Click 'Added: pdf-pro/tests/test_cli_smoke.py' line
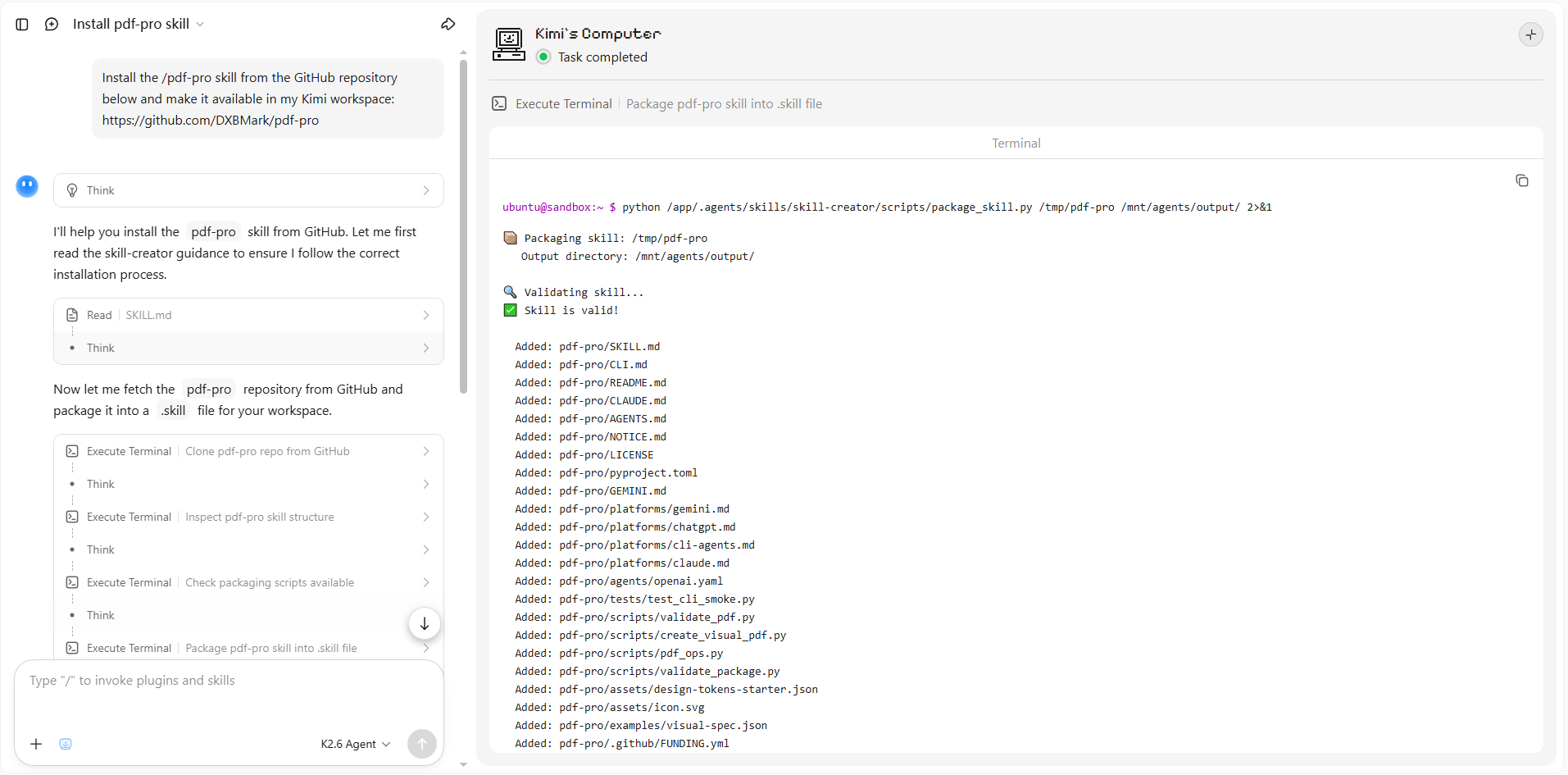This screenshot has width=1568, height=775. click(x=634, y=599)
